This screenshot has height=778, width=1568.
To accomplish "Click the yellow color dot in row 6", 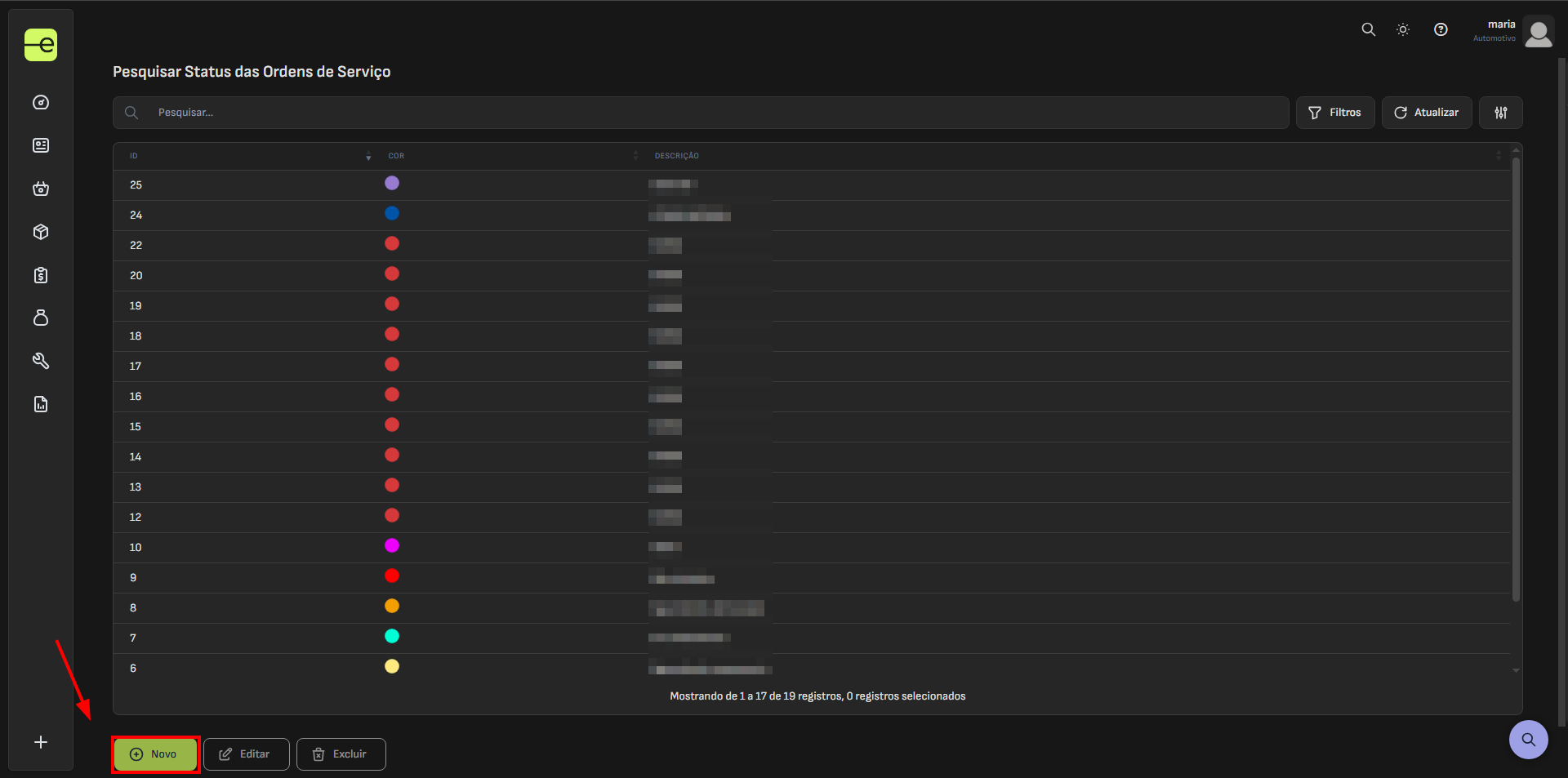I will [x=392, y=666].
